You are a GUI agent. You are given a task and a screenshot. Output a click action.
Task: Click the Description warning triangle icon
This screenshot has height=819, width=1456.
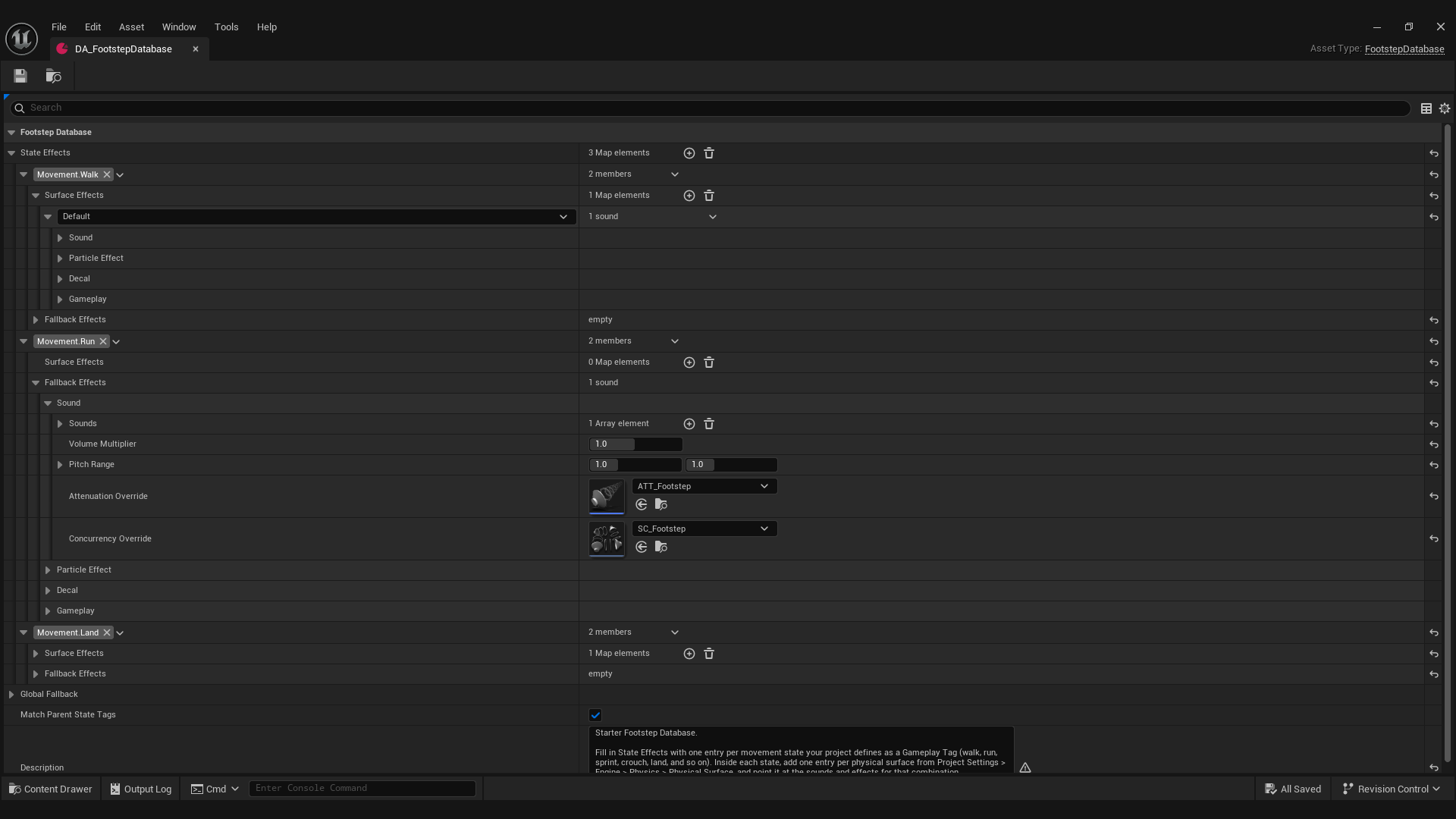pyautogui.click(x=1025, y=767)
